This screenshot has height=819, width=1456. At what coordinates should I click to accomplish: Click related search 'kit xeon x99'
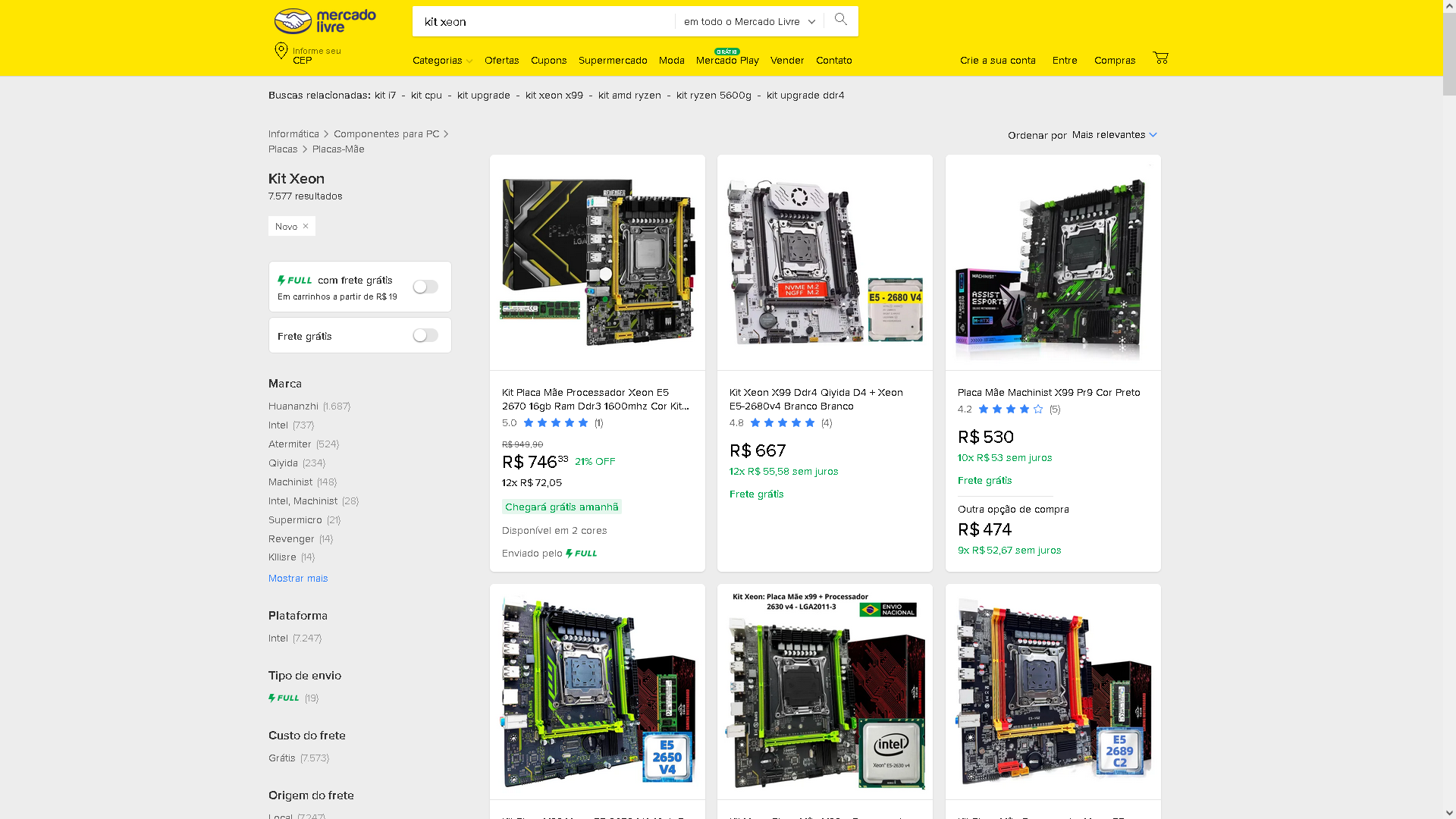(x=554, y=96)
